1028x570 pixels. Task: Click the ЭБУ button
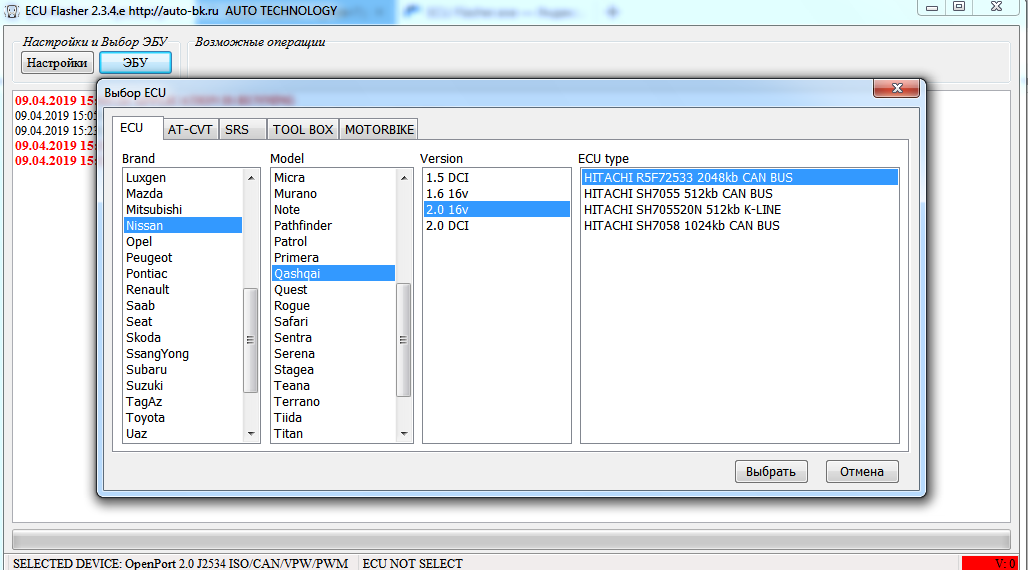click(135, 63)
